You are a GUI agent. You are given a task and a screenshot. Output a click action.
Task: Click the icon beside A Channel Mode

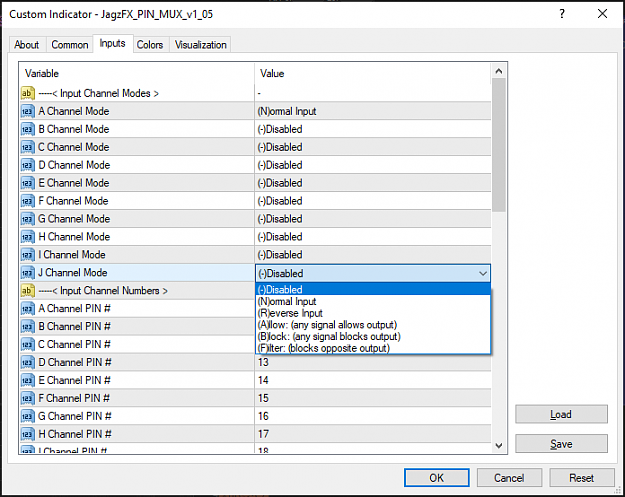(28, 111)
